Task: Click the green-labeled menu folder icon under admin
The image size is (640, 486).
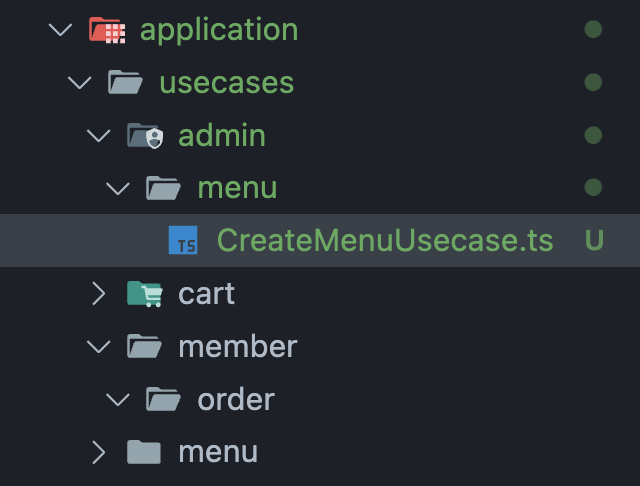Action: coord(163,188)
